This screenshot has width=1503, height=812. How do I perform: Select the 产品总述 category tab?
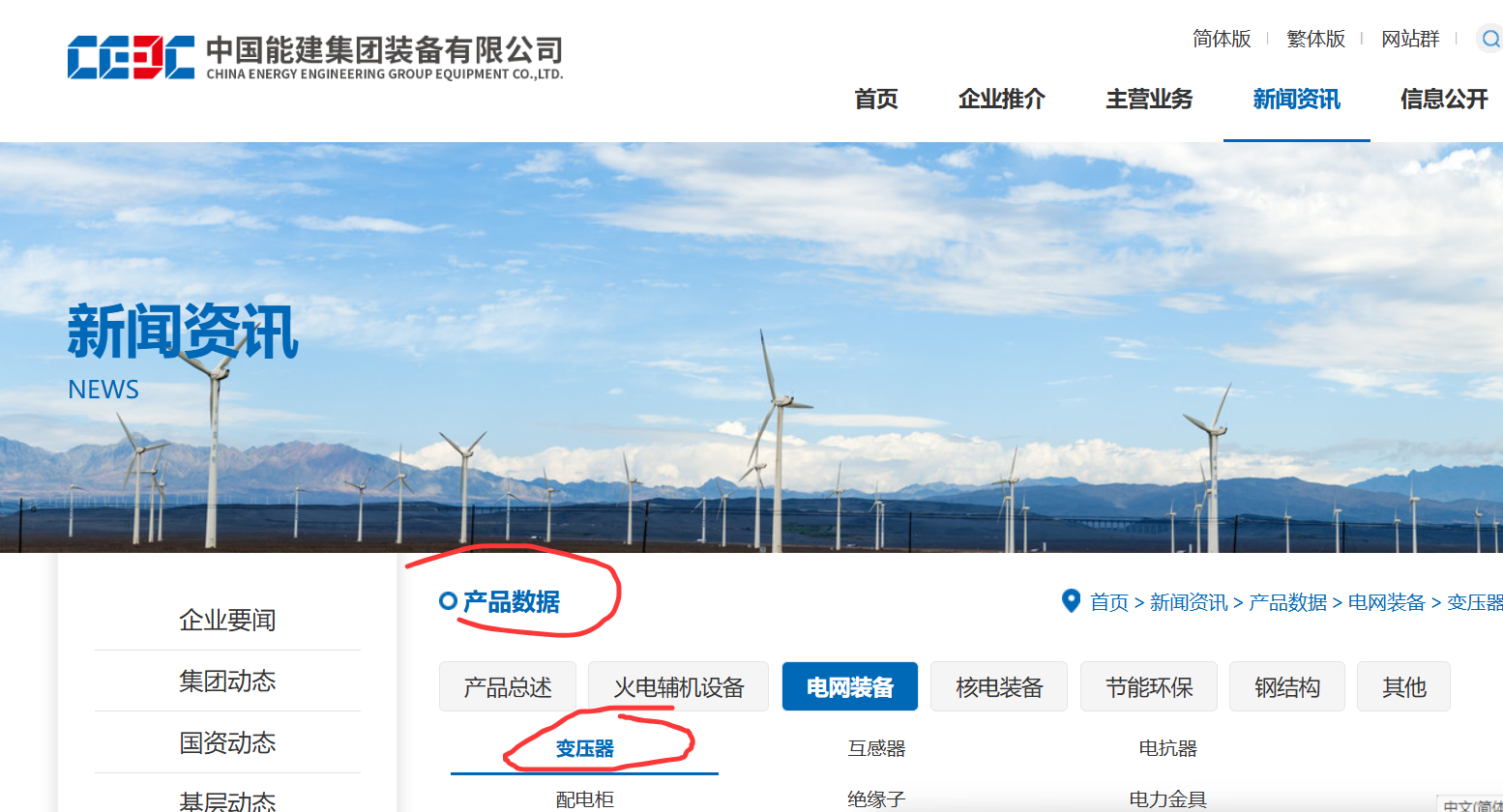click(508, 686)
